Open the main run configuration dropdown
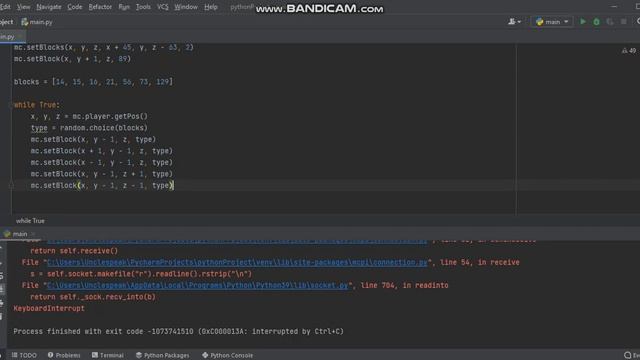Screen dimensions: 640x360 coord(552,22)
